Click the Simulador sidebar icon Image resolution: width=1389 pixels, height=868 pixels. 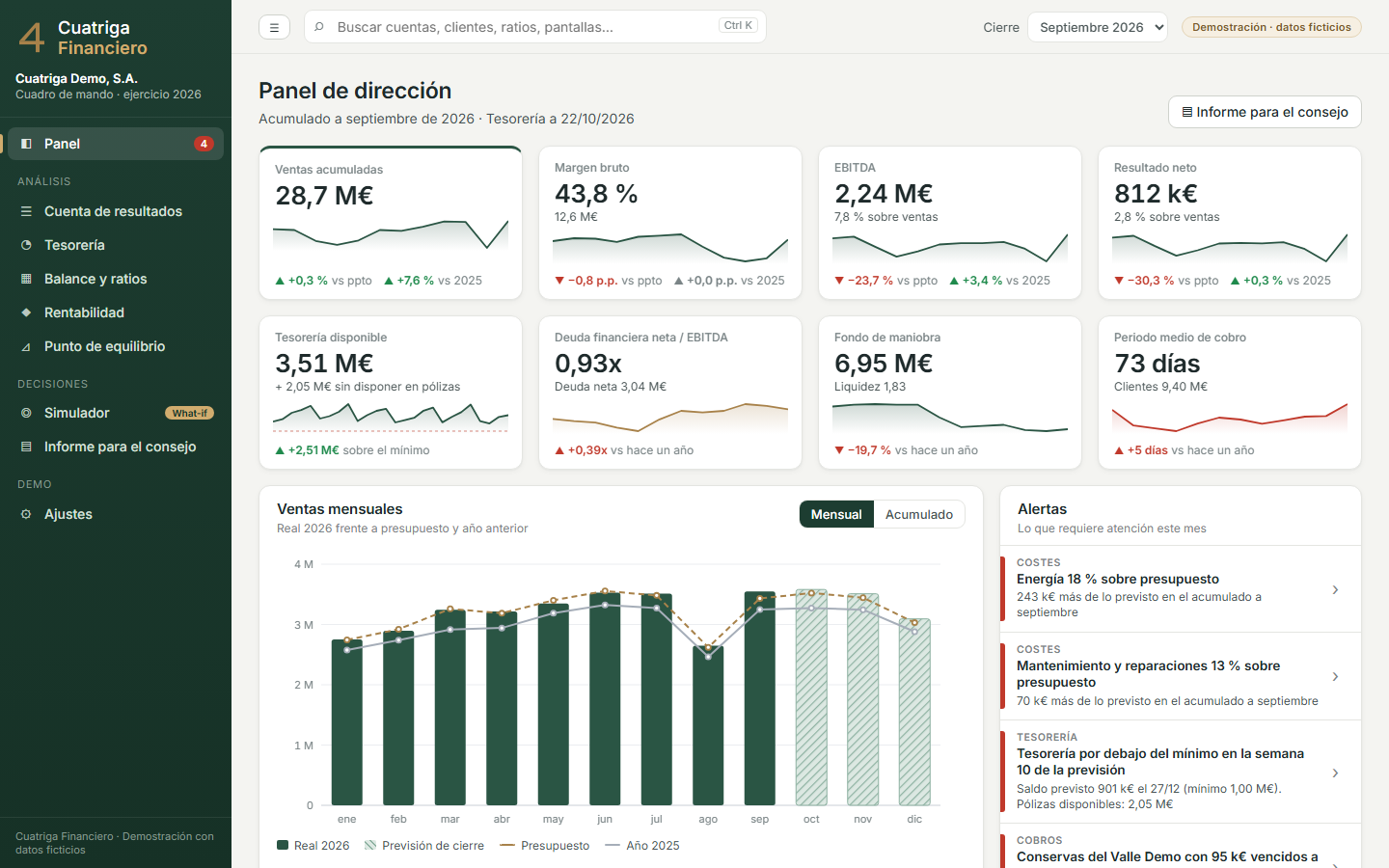tap(27, 413)
